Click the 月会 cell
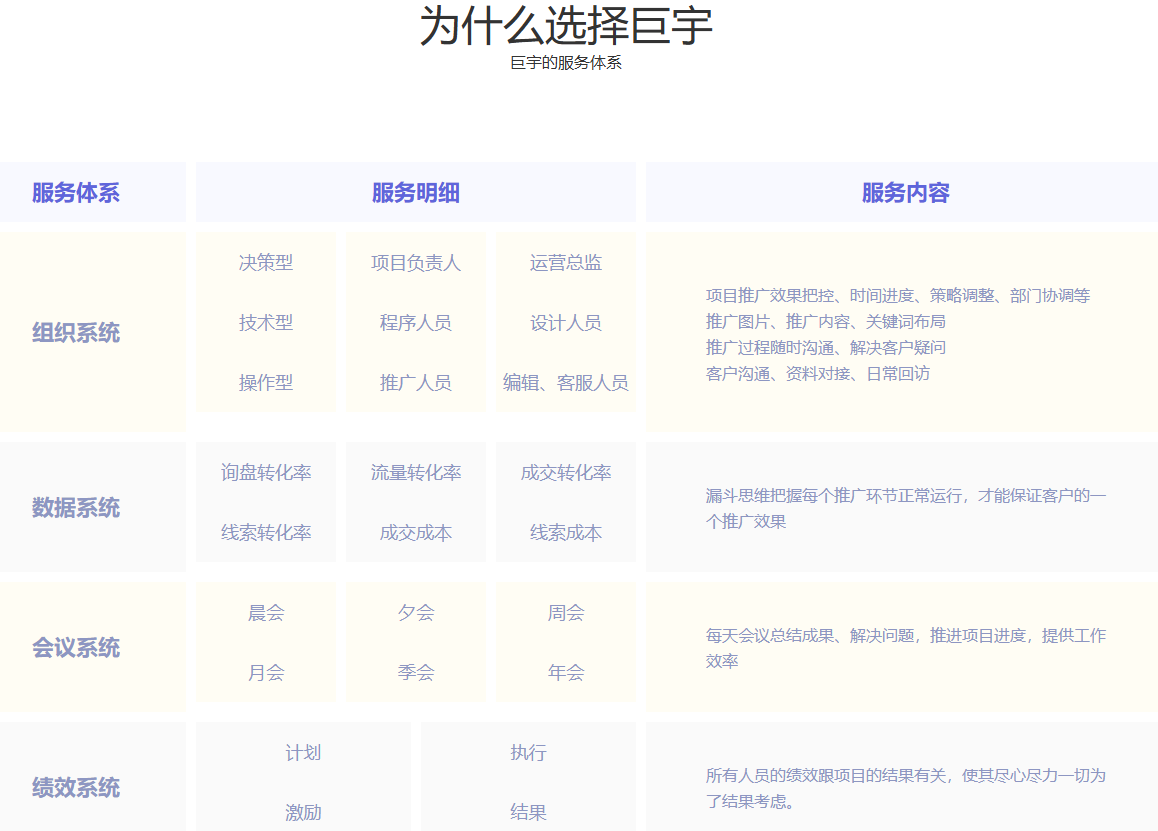Image resolution: width=1158 pixels, height=831 pixels. tap(266, 672)
